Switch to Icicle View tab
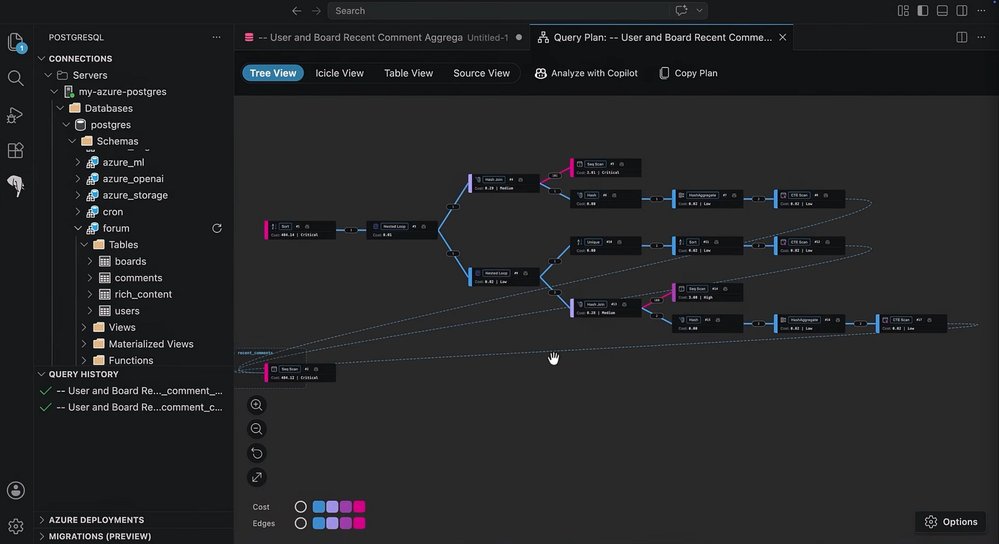Screen dimensions: 999x544 [x=340, y=73]
